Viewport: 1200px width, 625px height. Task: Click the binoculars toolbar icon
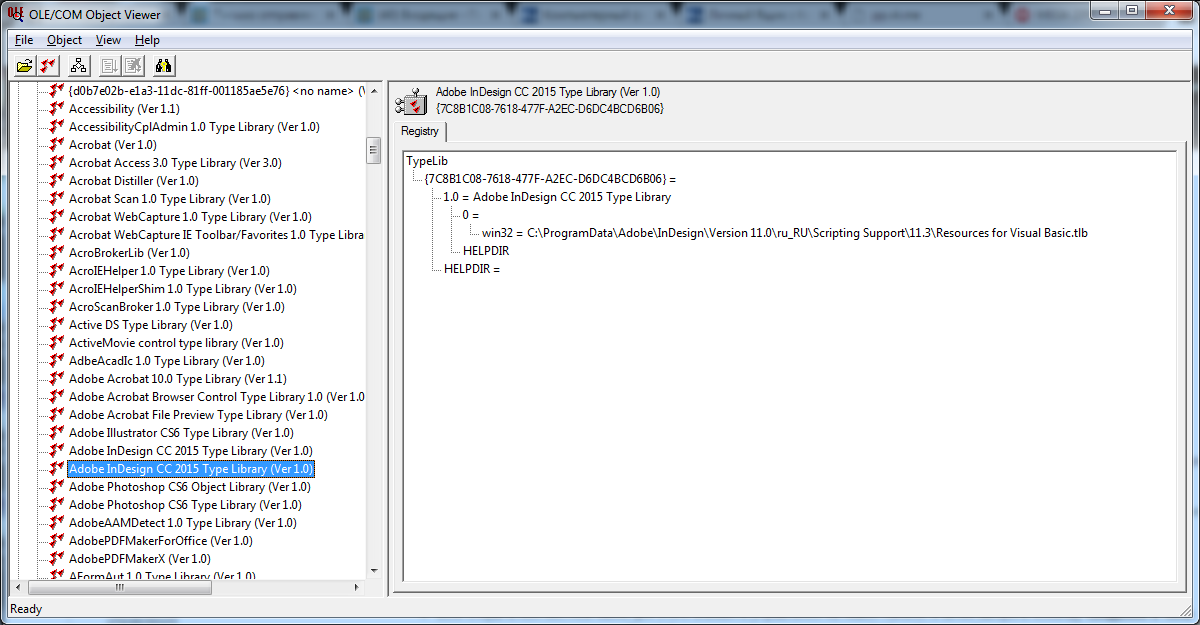165,66
